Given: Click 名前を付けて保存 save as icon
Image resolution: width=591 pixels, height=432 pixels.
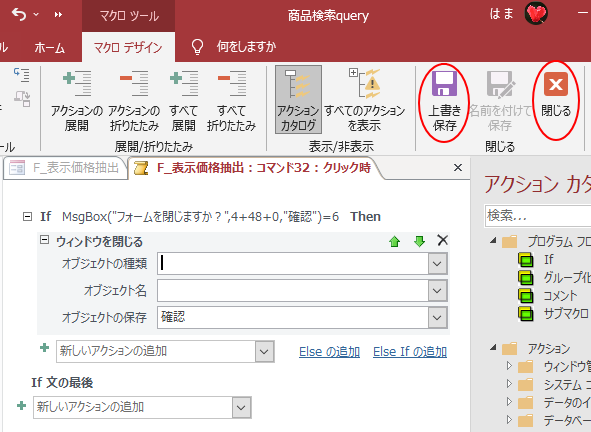Looking at the screenshot, I should pyautogui.click(x=500, y=102).
